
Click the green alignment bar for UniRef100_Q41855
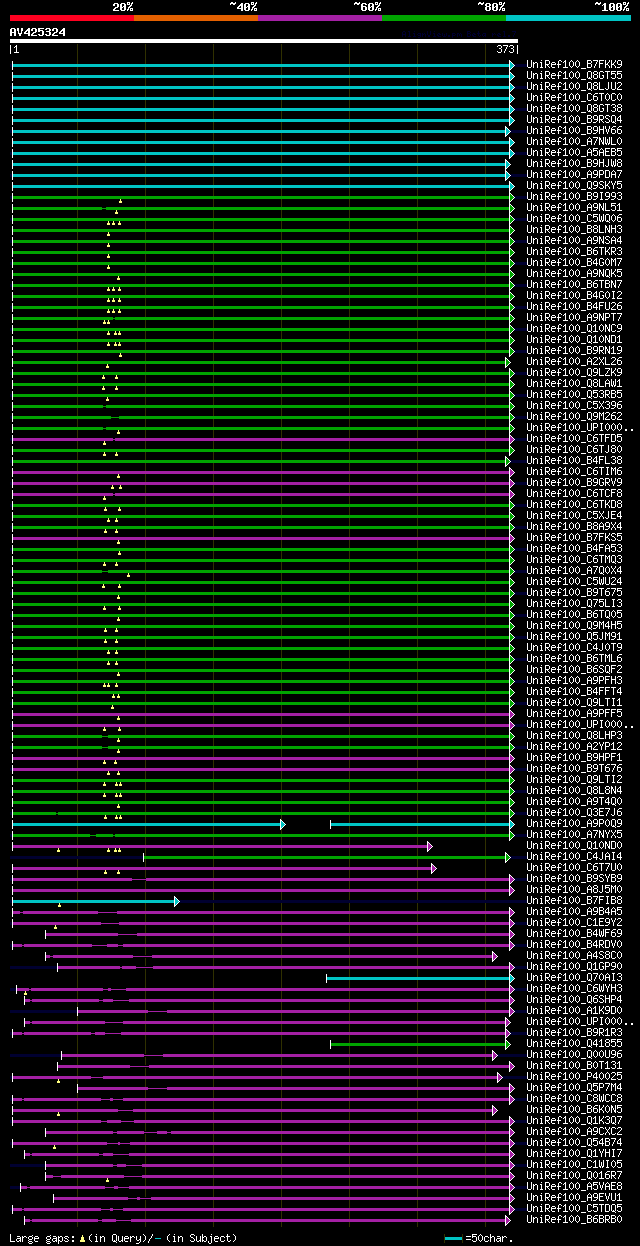pyautogui.click(x=420, y=1044)
